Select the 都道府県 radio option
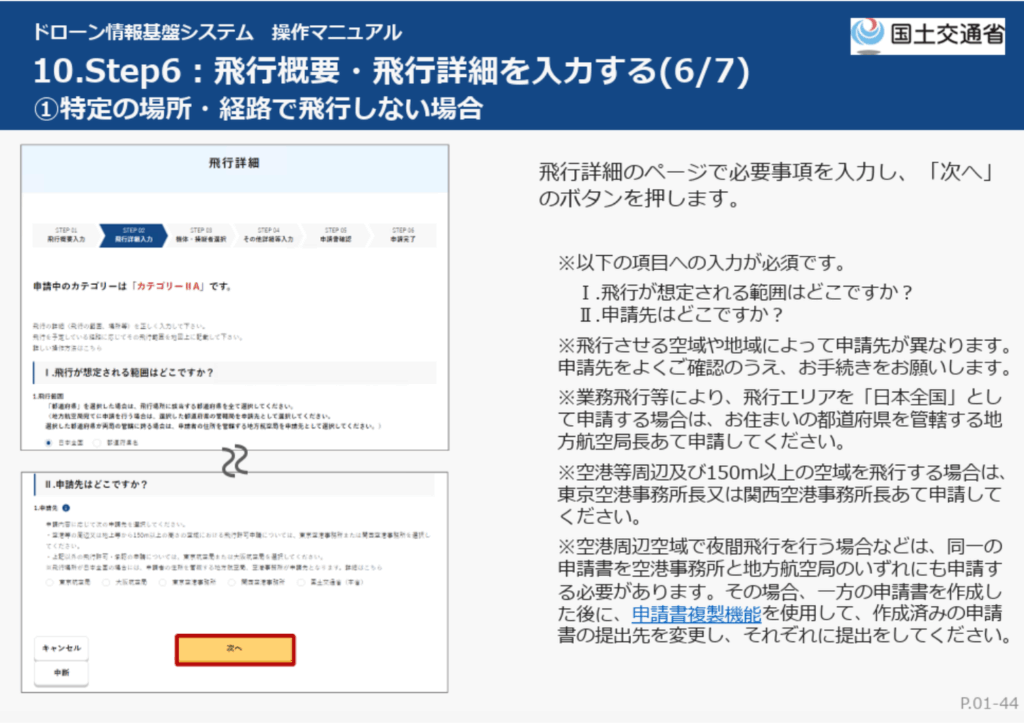Image resolution: width=1024 pixels, height=724 pixels. pyautogui.click(x=97, y=441)
